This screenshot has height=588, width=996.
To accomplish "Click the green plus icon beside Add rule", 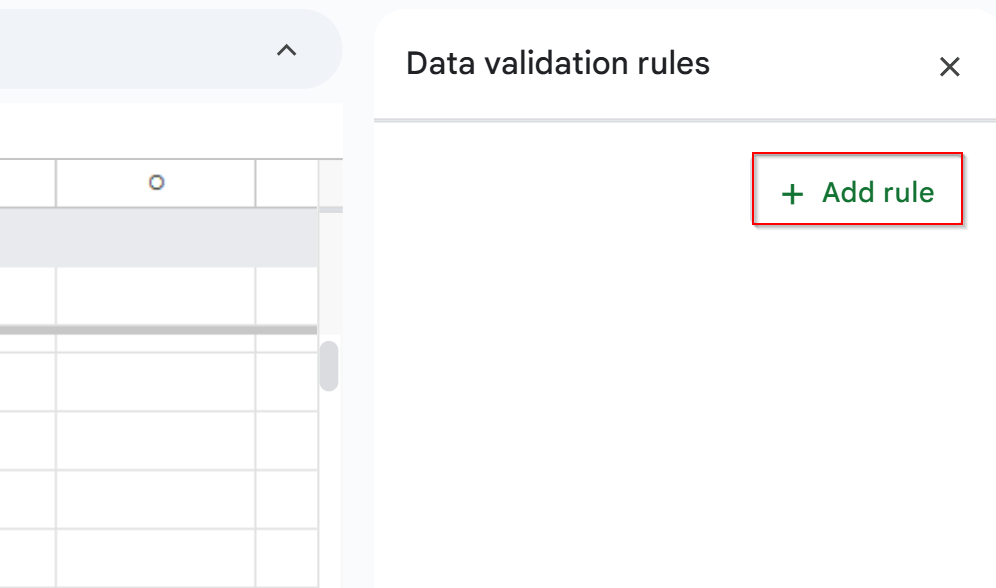I will point(792,194).
